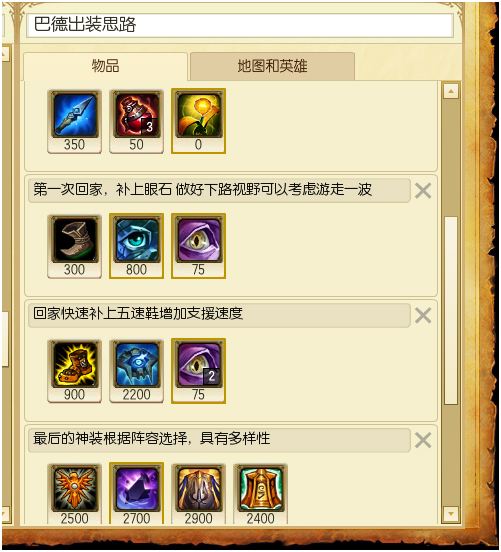The width and height of the screenshot is (501, 552).
Task: Click the brown boots item costing 300
Action: tap(74, 246)
